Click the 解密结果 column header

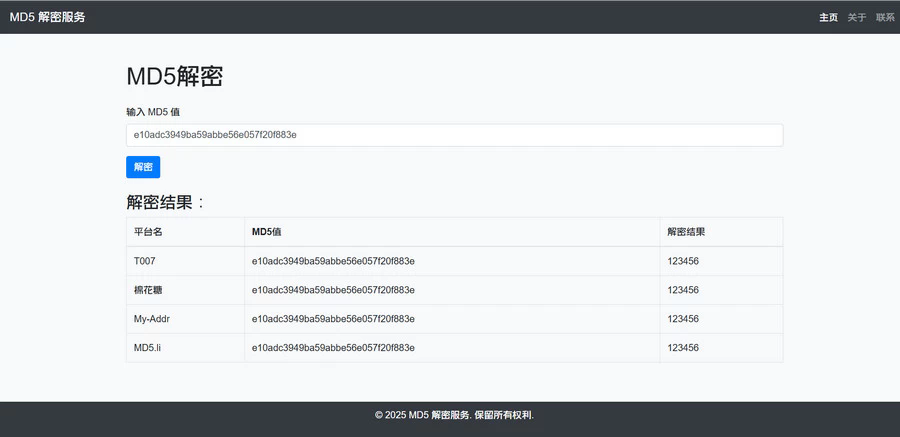[x=686, y=232]
